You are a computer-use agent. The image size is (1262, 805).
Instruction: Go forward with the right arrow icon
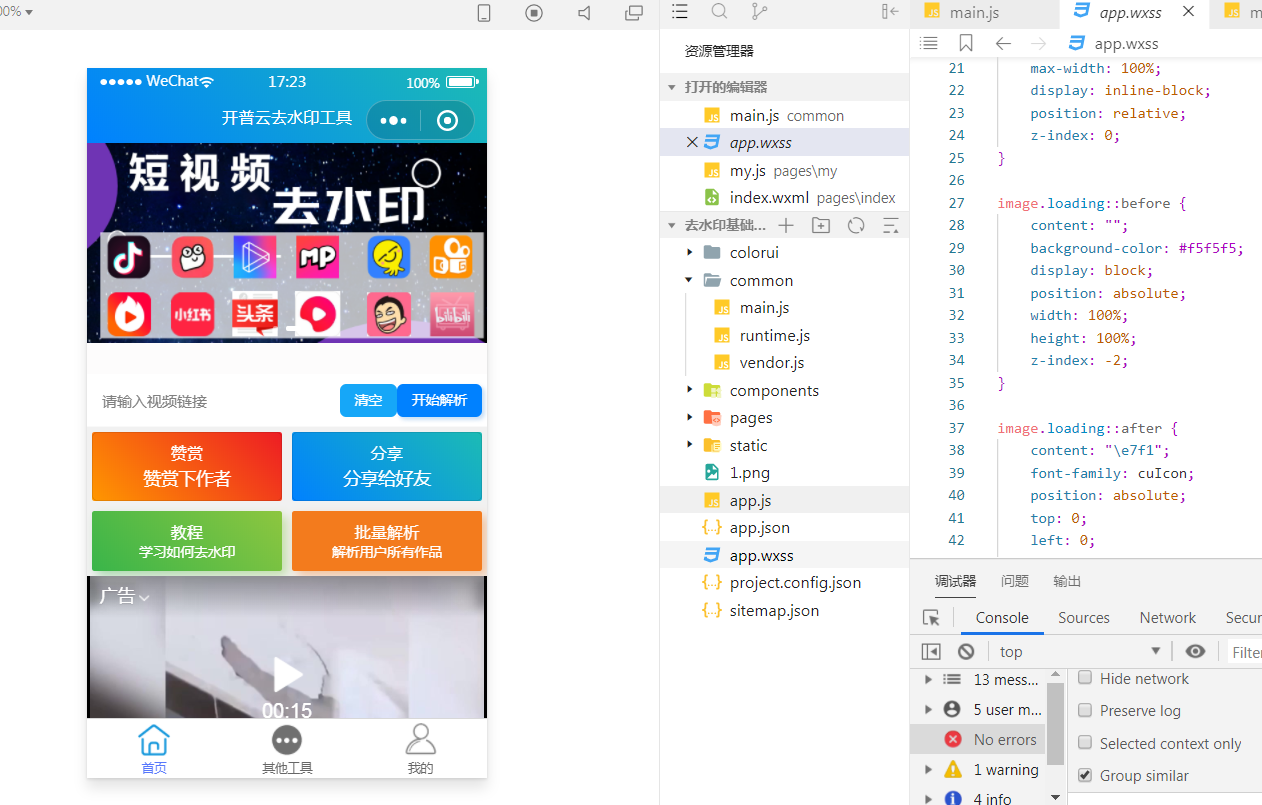(1038, 43)
